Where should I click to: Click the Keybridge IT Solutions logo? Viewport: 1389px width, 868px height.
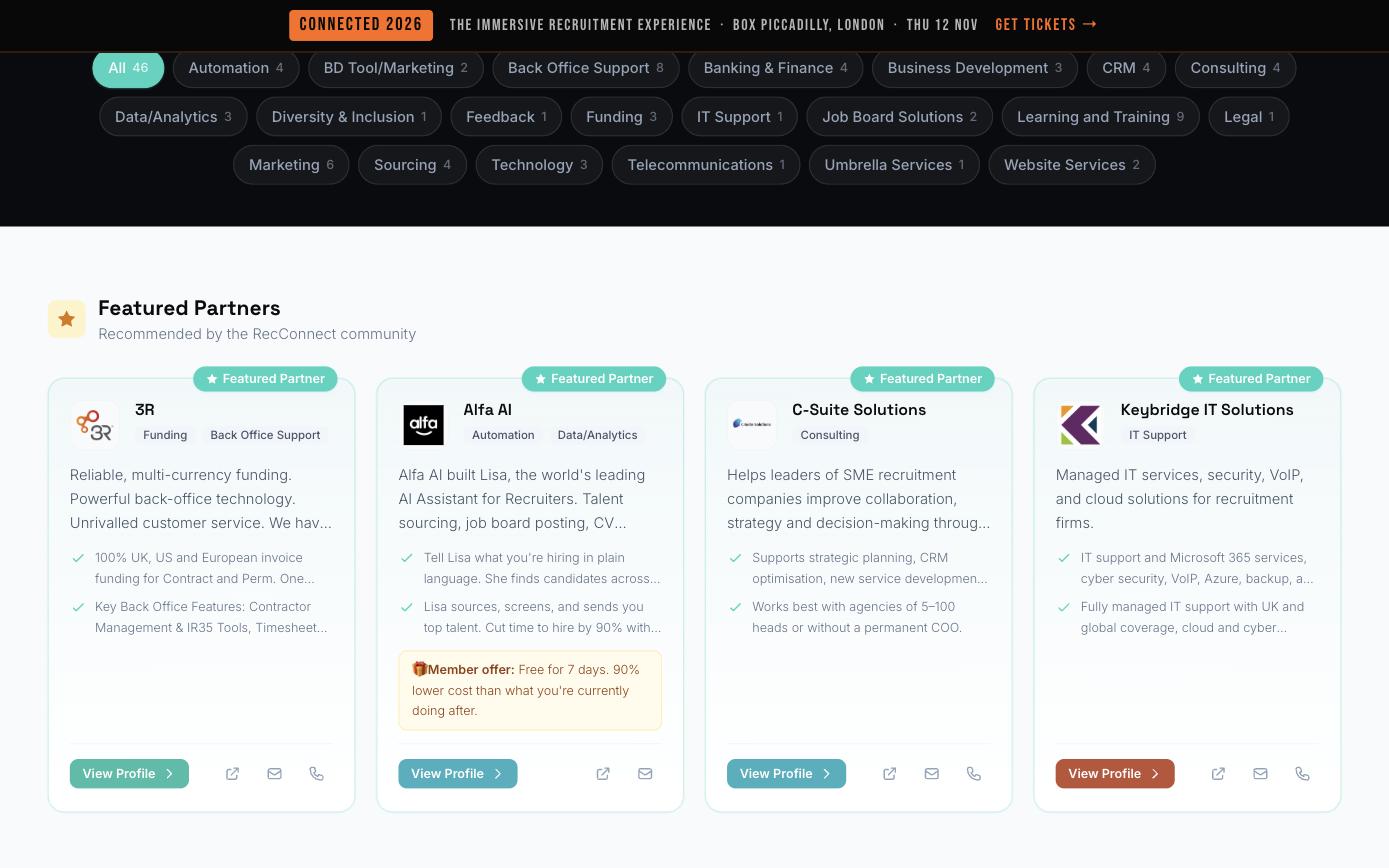tap(1081, 425)
